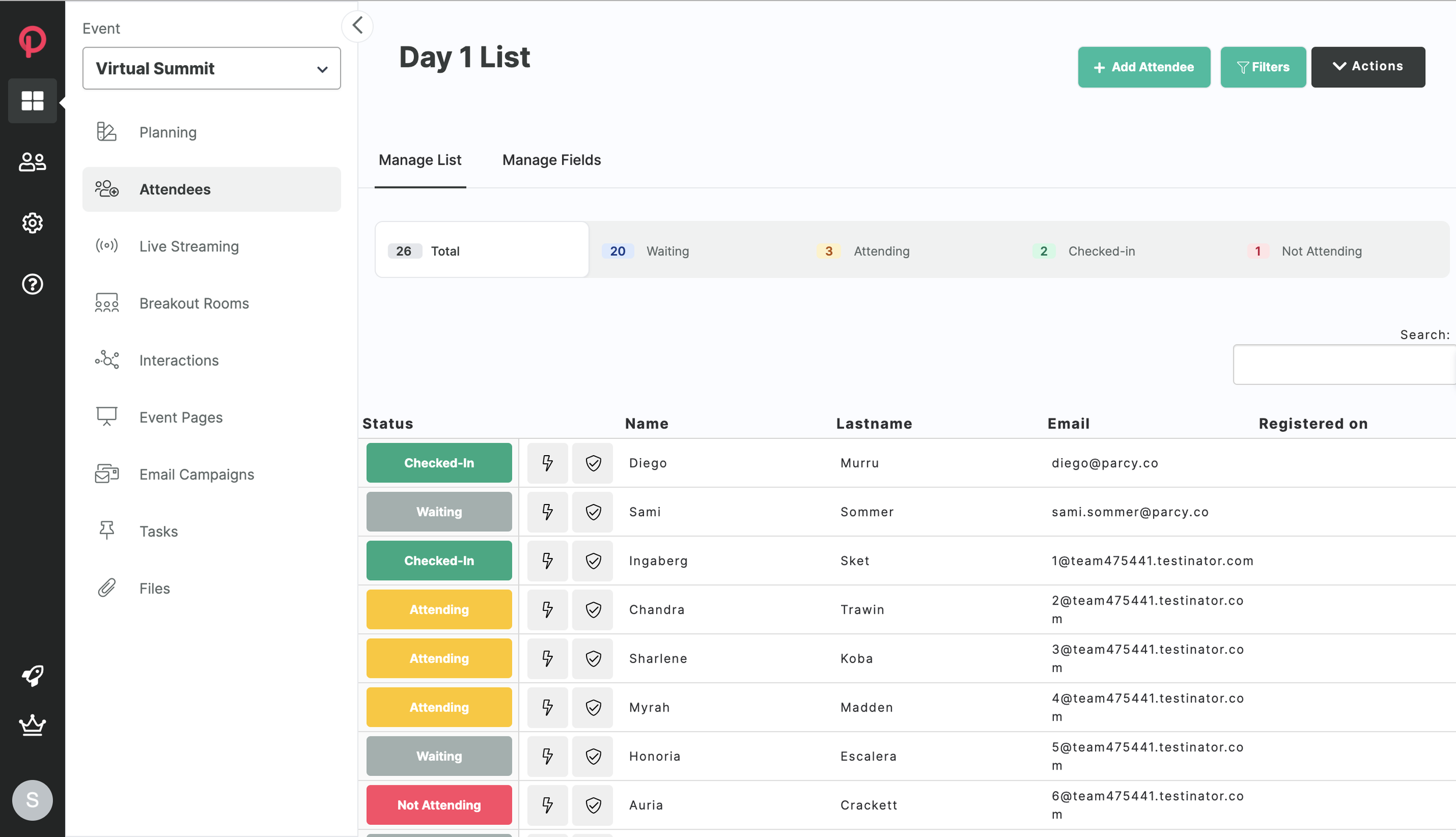
Task: Collapse the sidebar with chevron arrow
Action: point(357,26)
